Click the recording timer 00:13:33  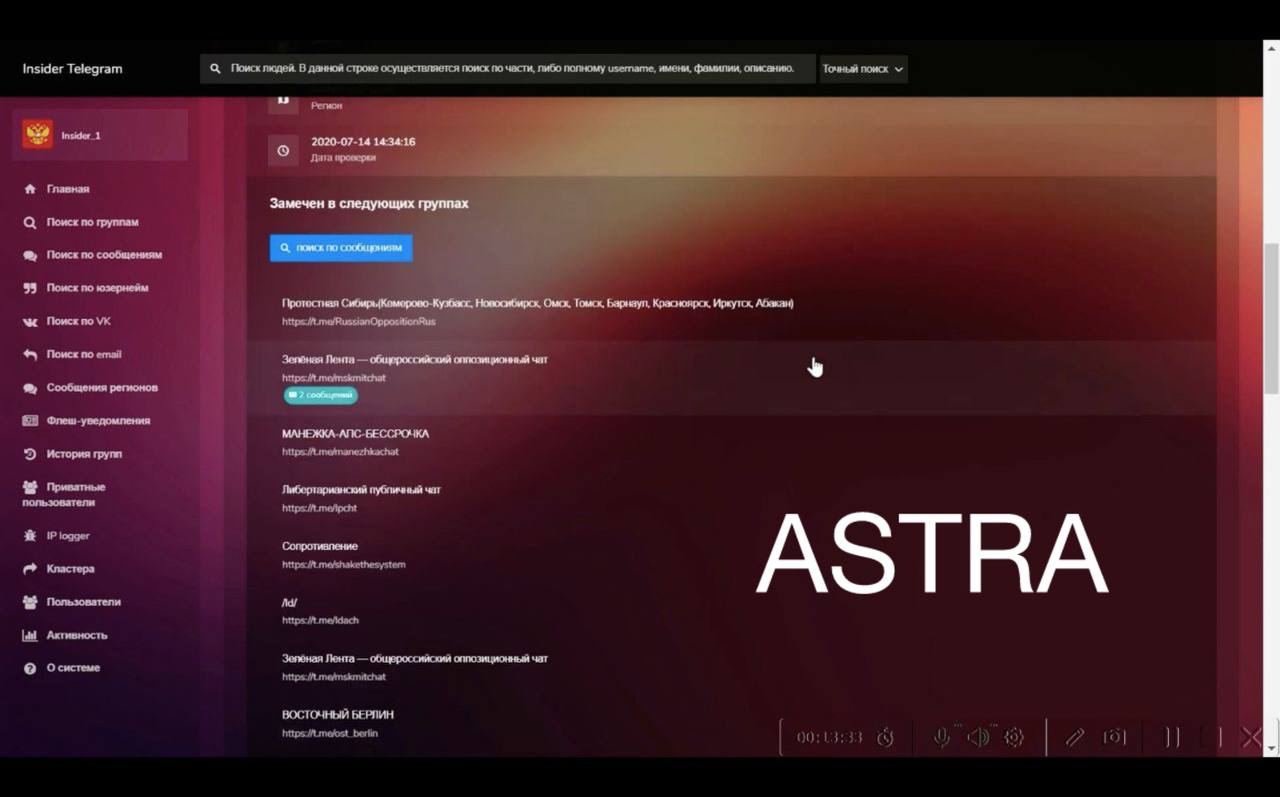pos(829,737)
